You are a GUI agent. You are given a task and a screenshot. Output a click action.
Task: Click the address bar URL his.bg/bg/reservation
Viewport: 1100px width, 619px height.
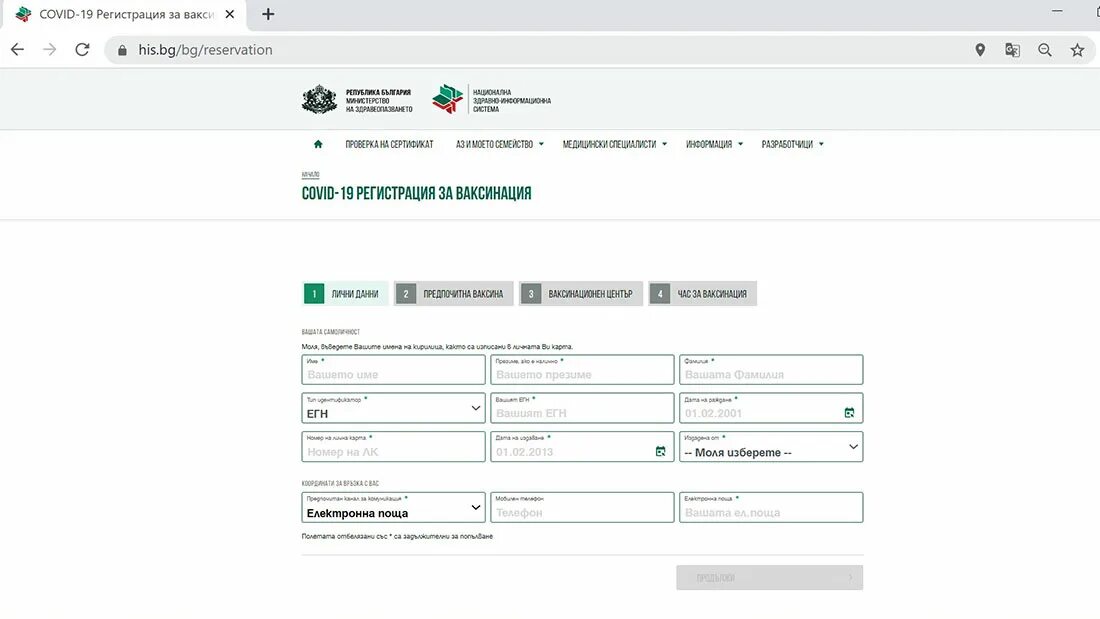tap(206, 50)
